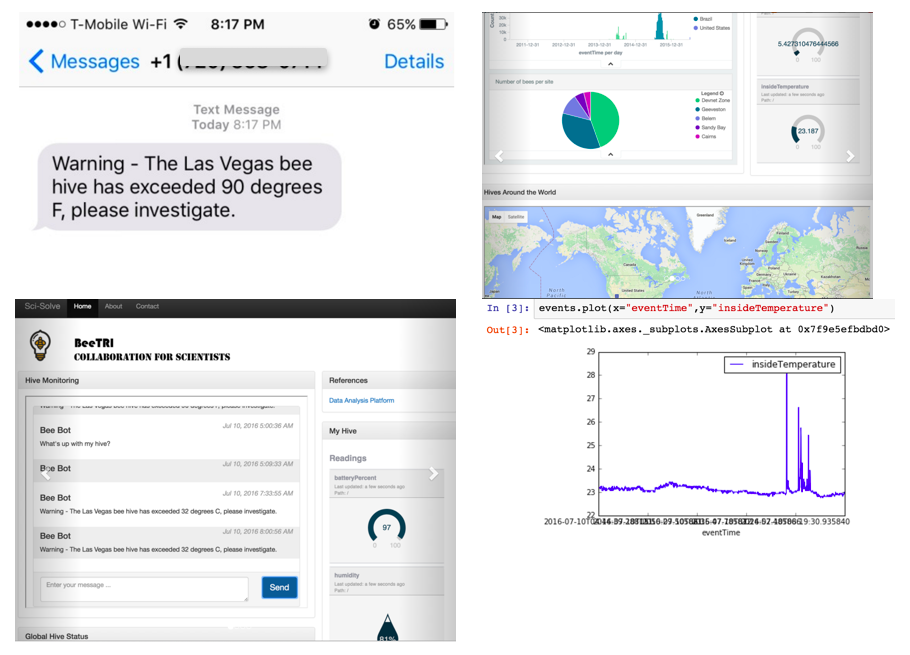Click the right carousel arrow beside batteryPercent reading
Image resolution: width=910 pixels, height=655 pixels.
434,473
